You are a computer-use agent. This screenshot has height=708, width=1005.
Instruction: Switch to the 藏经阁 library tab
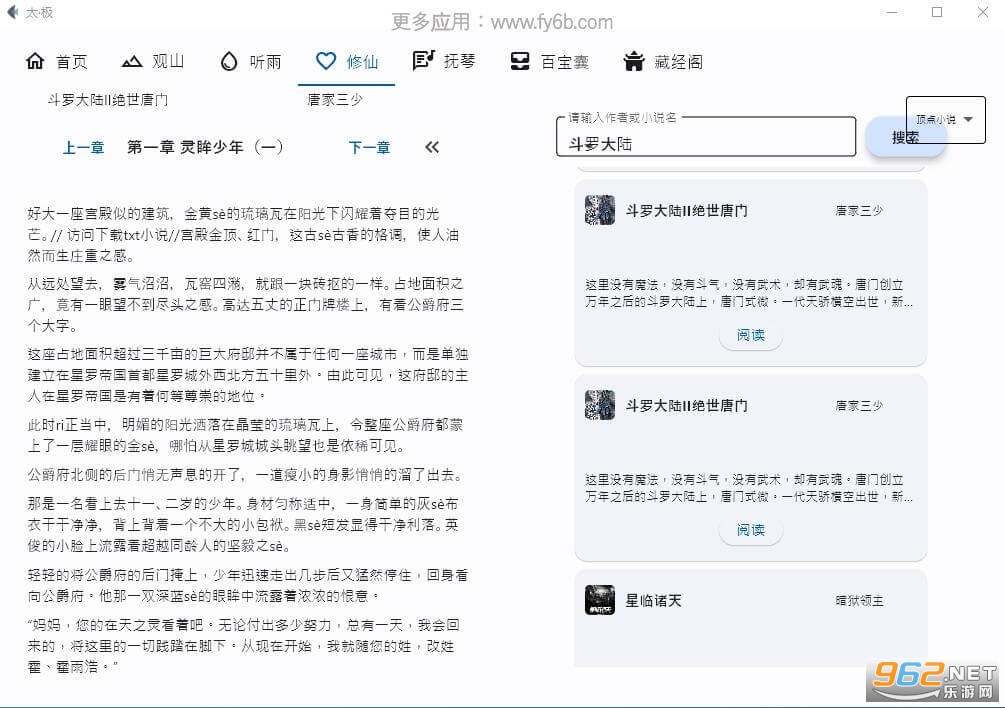663,62
